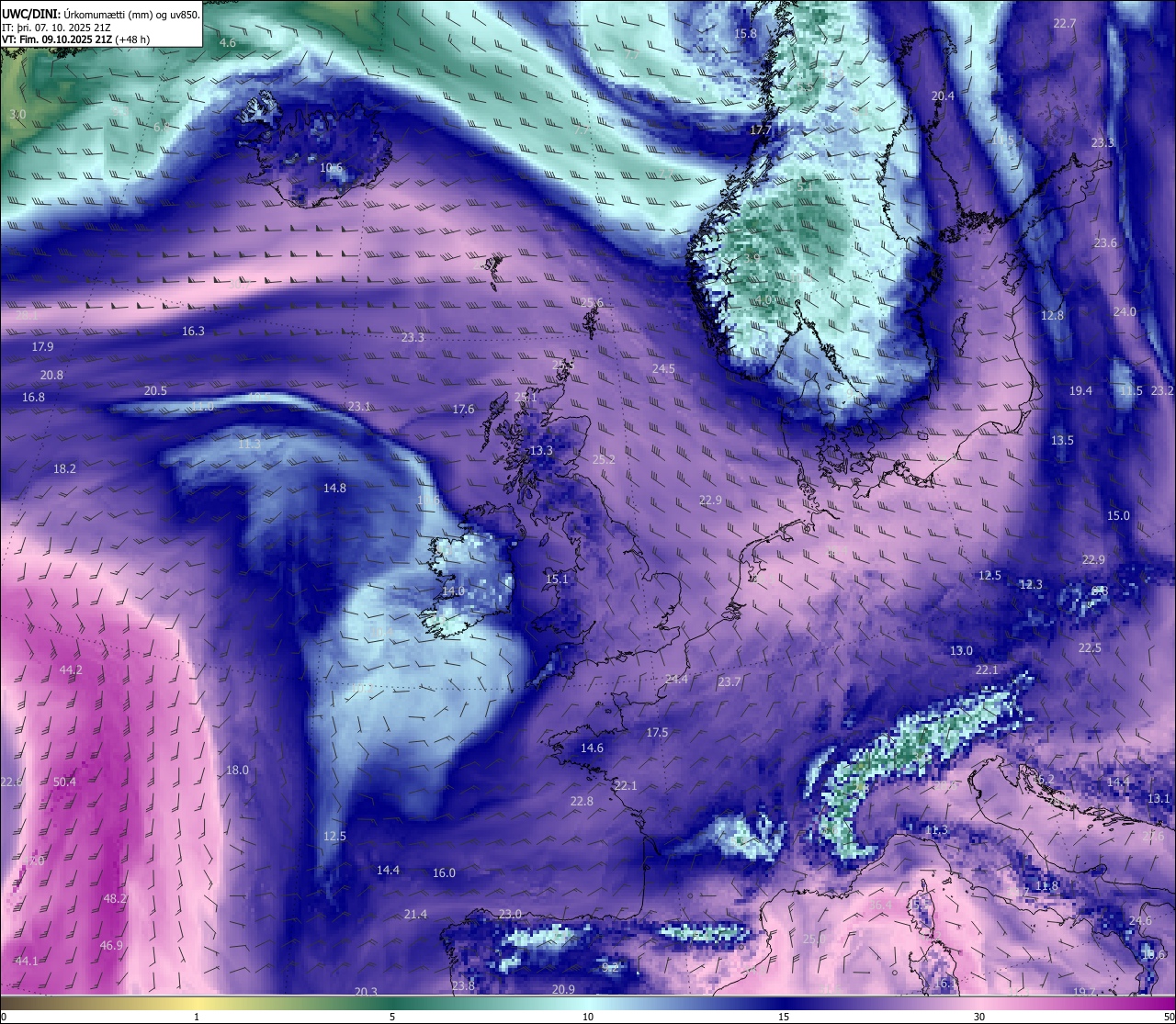Click the 44.2 value in the southwest Atlantic
Screen dimensions: 1176x1024
tap(71, 670)
